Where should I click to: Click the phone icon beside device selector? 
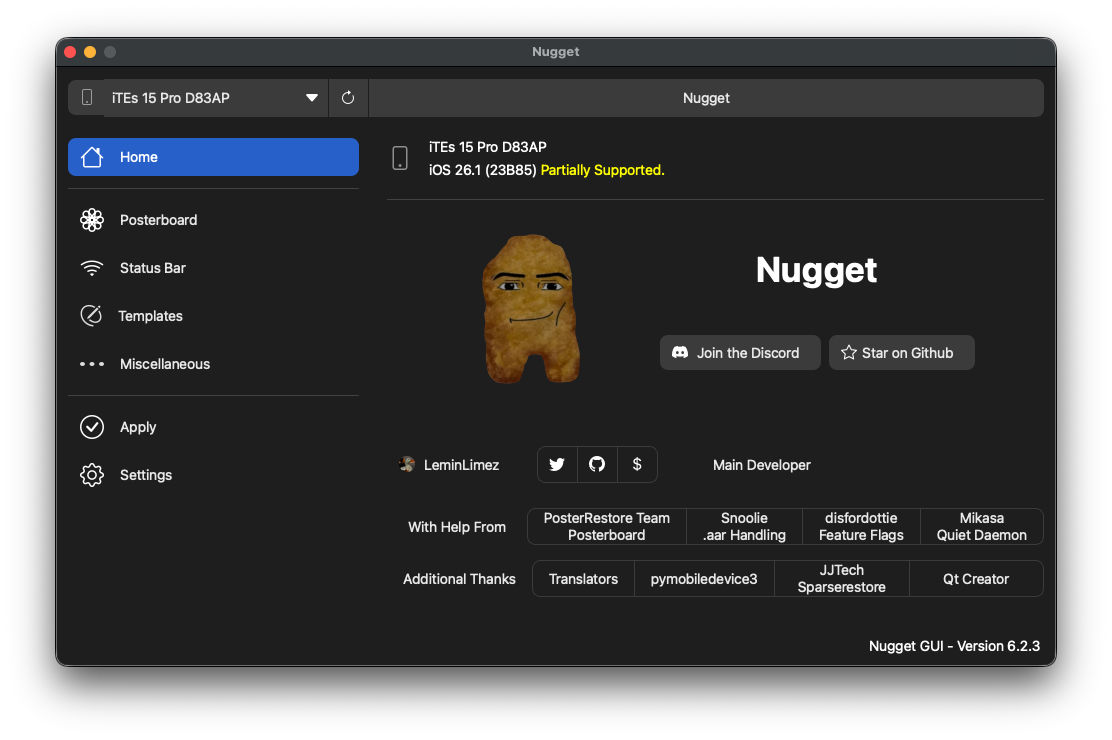click(x=87, y=98)
